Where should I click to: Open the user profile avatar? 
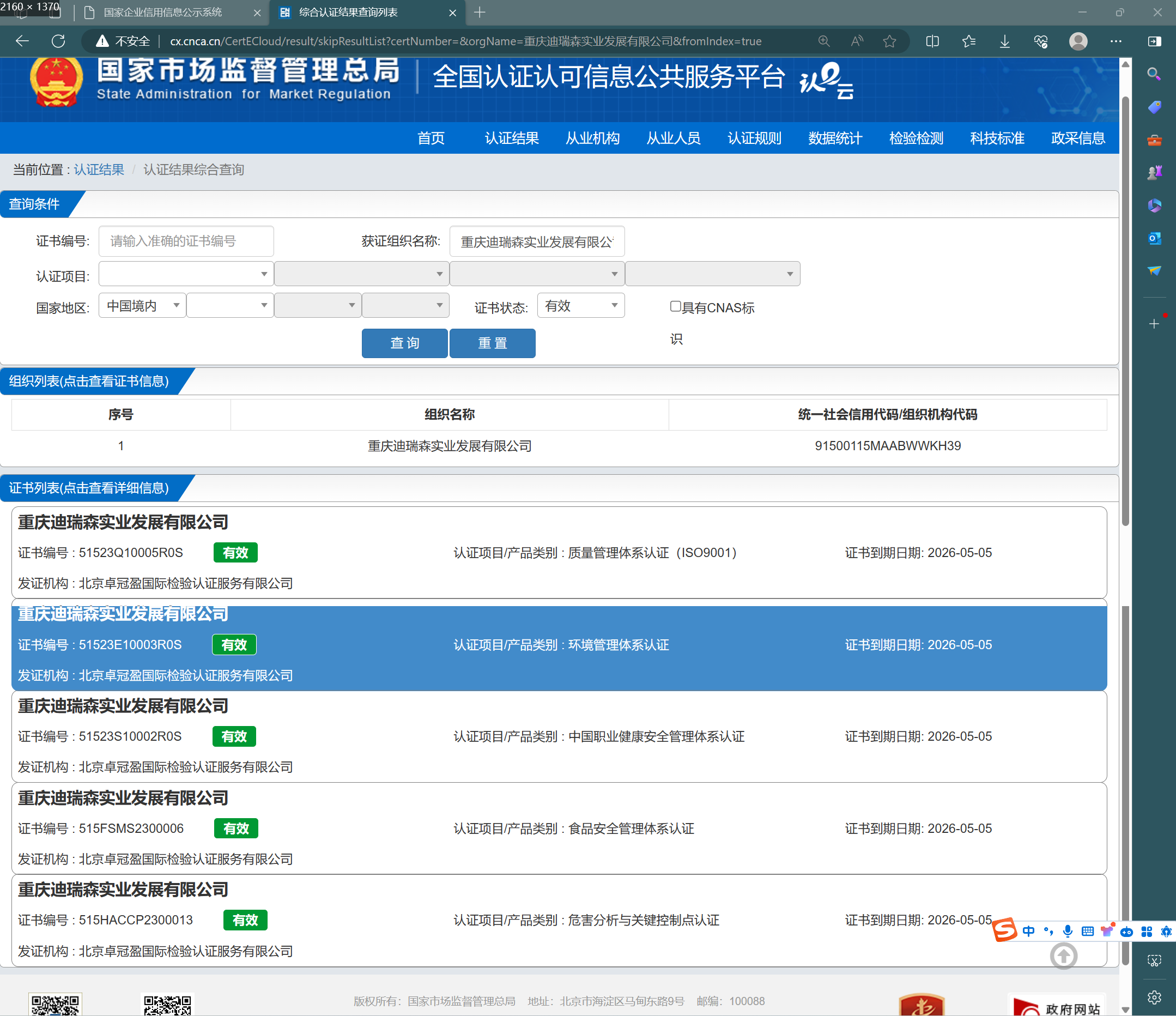1078,41
